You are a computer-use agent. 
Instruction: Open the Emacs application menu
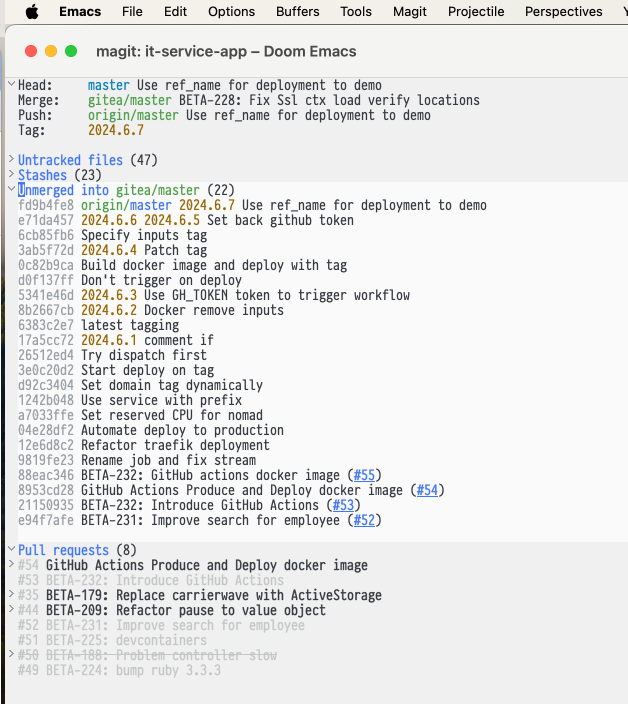80,12
